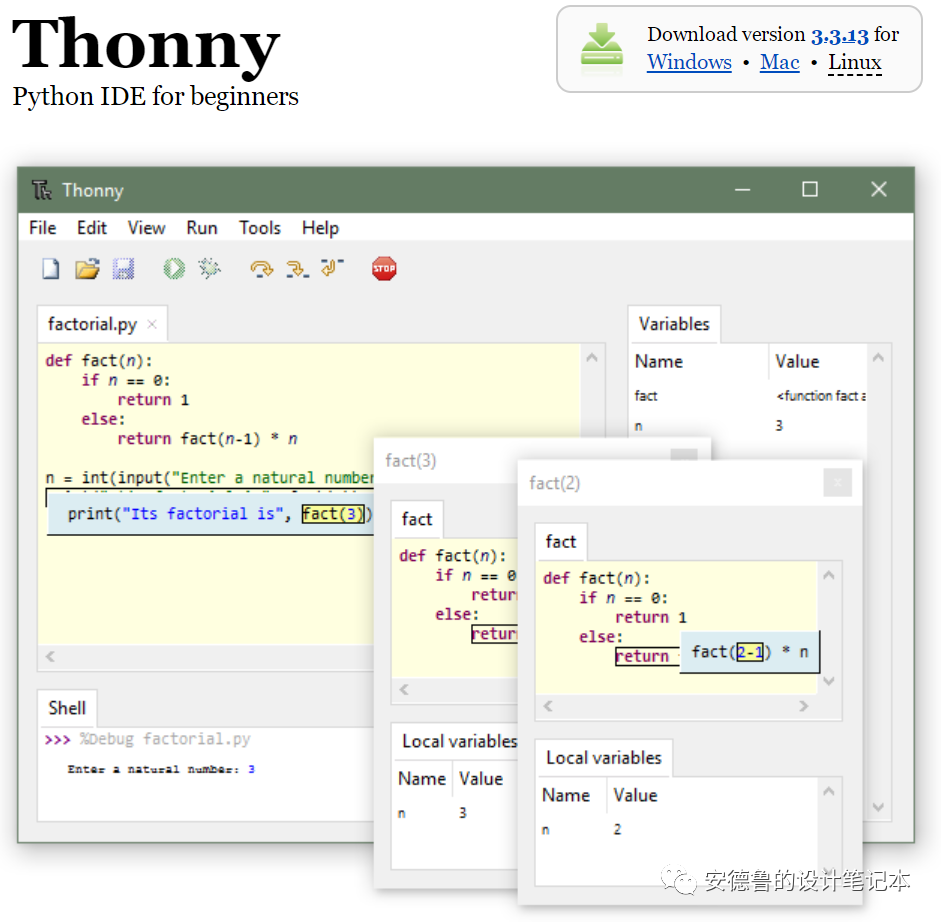This screenshot has width=941, height=922.
Task: Click the fact(3) window title
Action: 410,460
